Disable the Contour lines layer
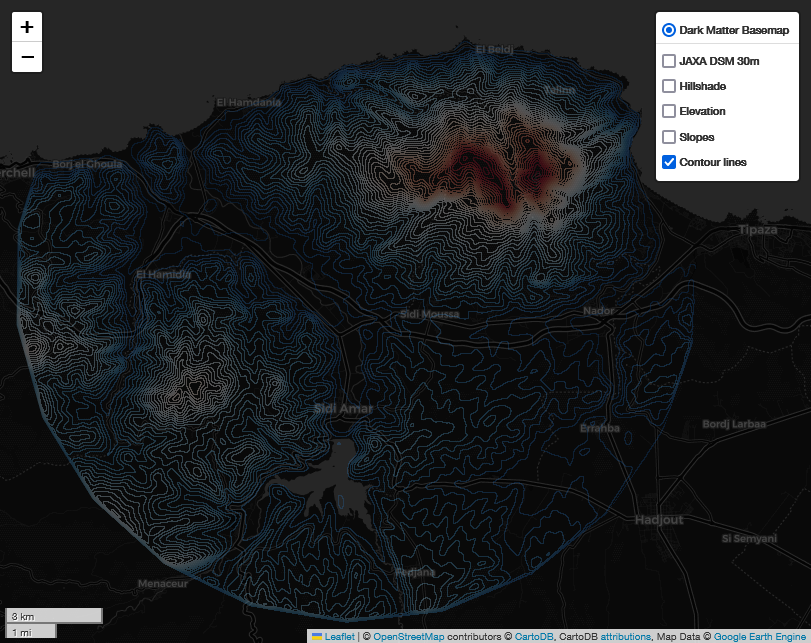Screen dimensions: 811x643 (x=668, y=162)
